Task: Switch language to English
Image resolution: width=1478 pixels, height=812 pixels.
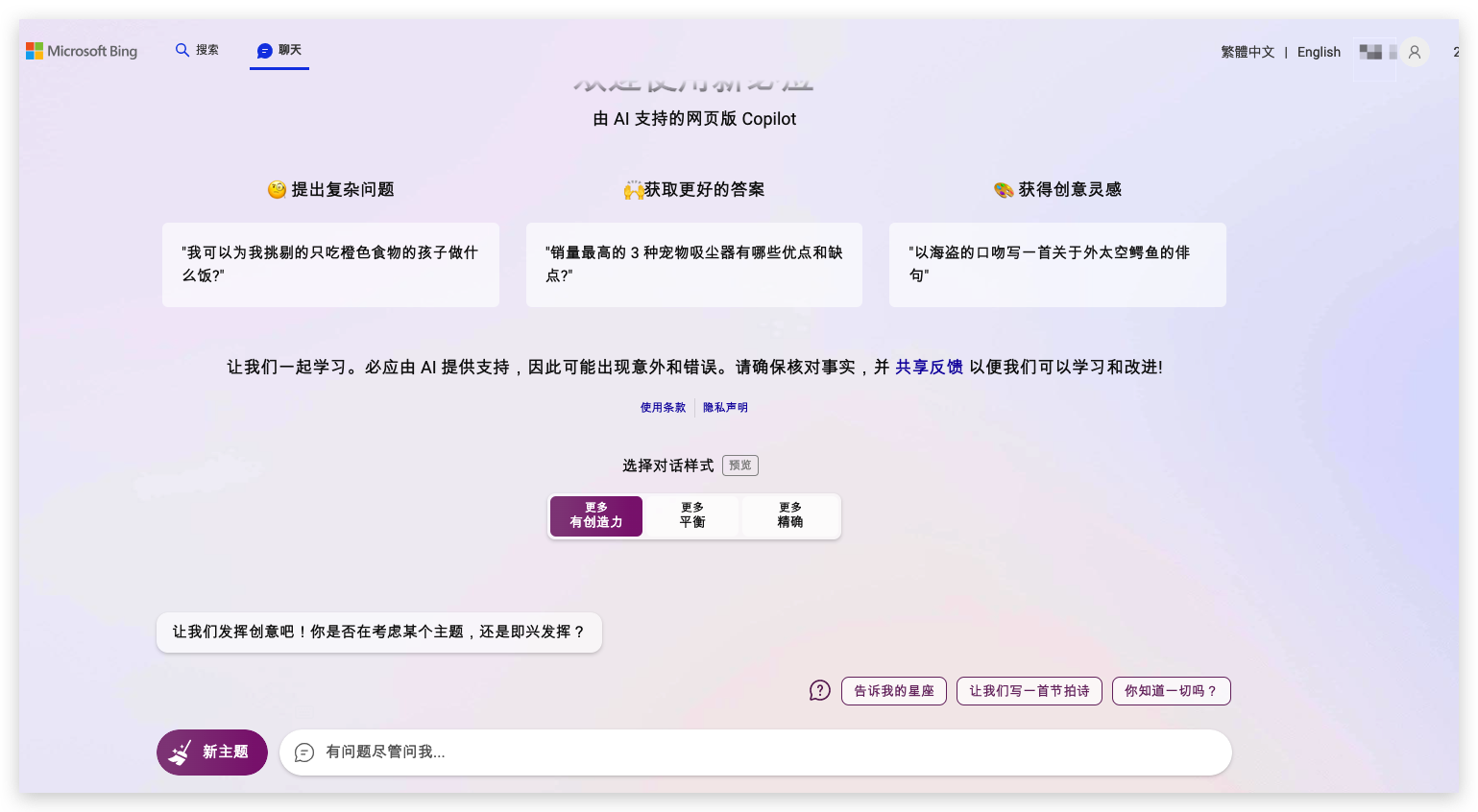Action: (x=1319, y=52)
